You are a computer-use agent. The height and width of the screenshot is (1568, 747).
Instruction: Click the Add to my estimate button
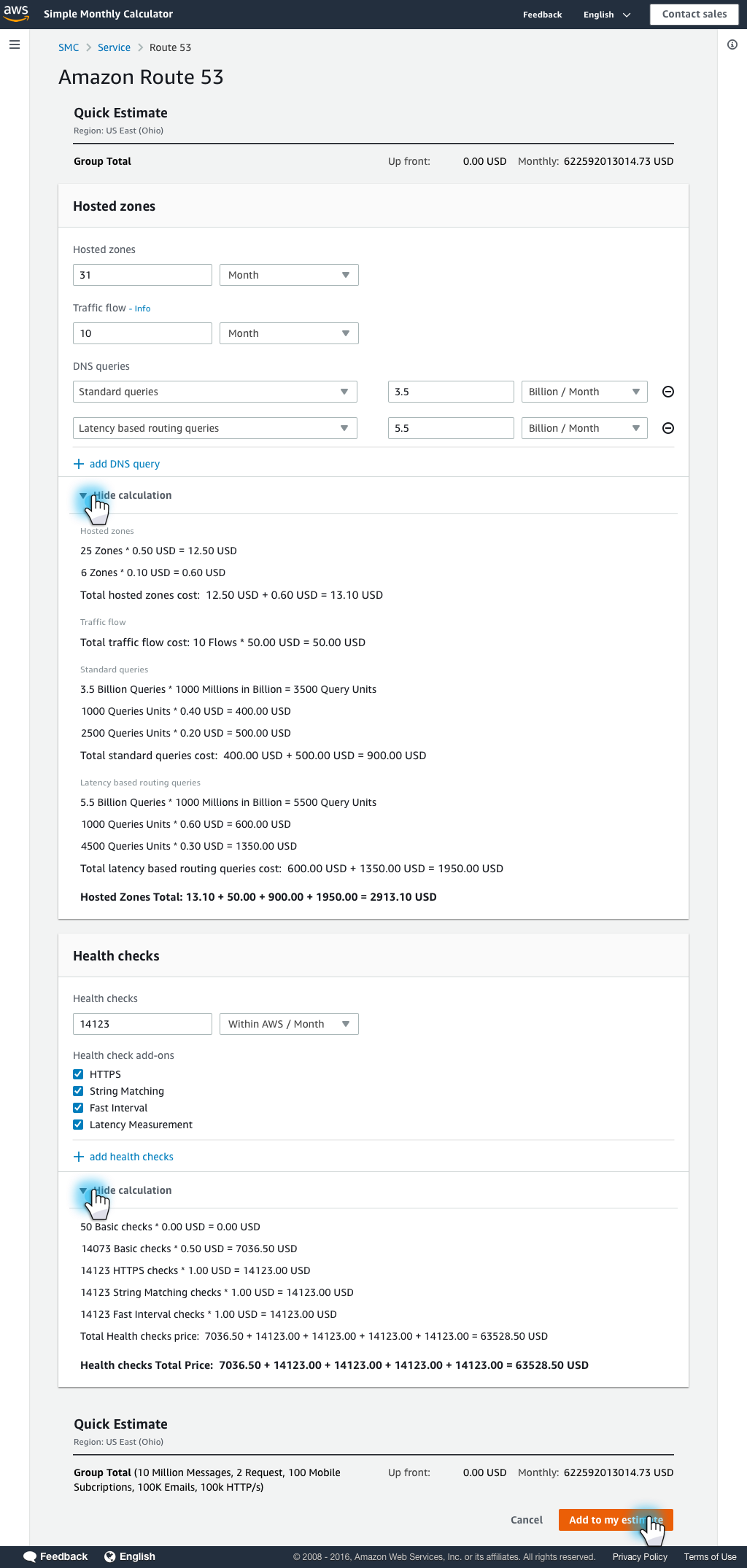pyautogui.click(x=615, y=1520)
